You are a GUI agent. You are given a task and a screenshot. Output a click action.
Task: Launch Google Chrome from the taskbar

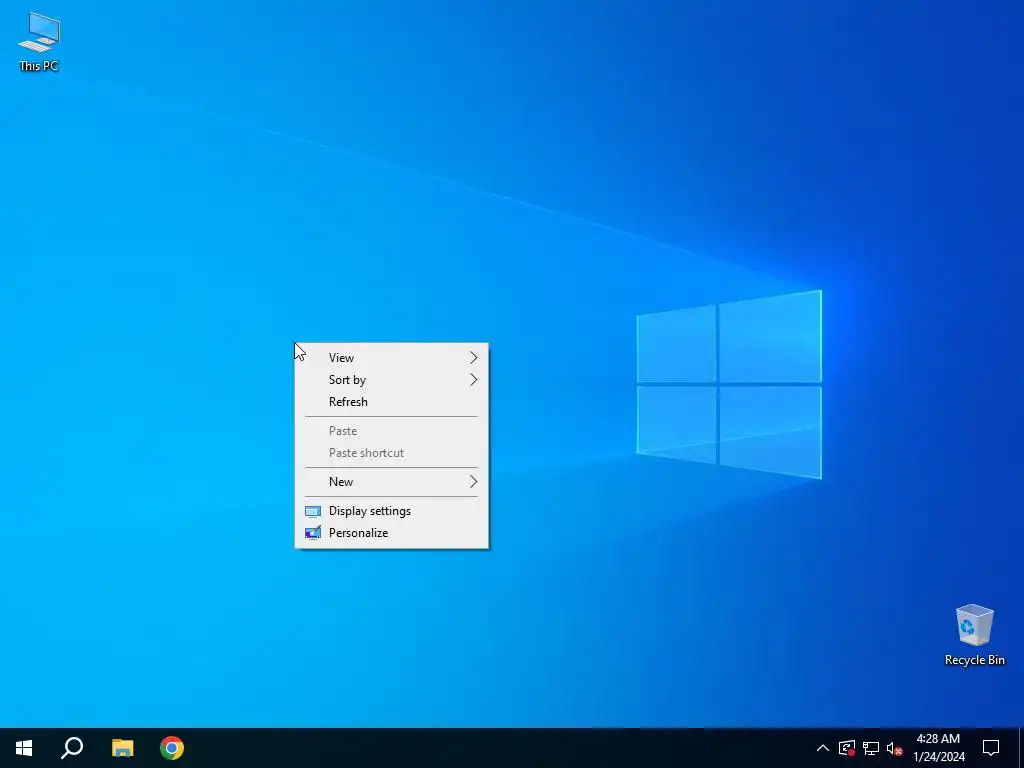point(172,748)
